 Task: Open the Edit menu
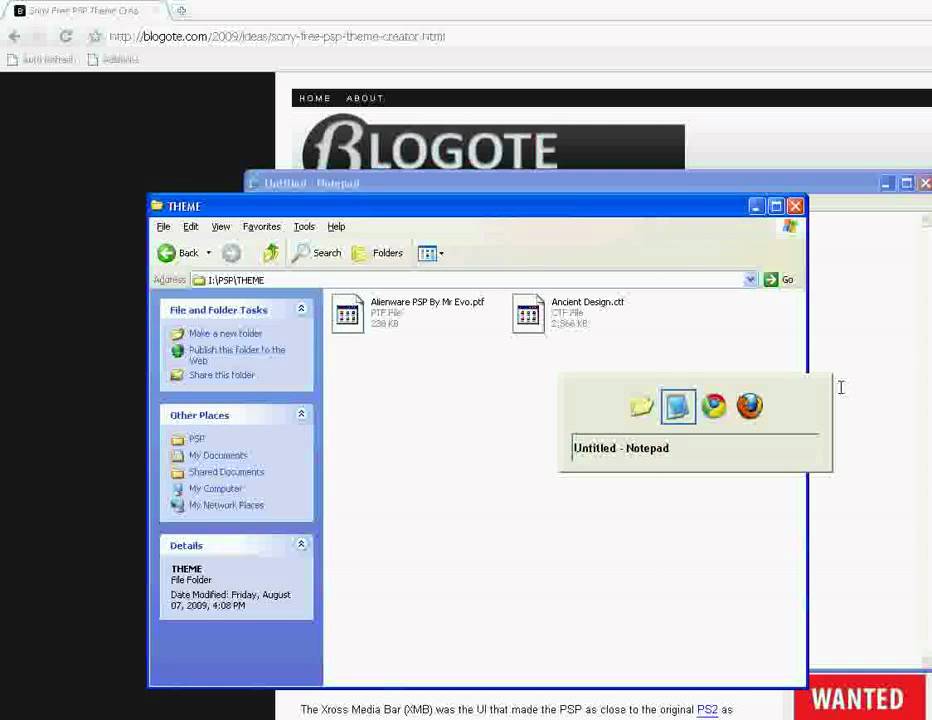pyautogui.click(x=191, y=227)
